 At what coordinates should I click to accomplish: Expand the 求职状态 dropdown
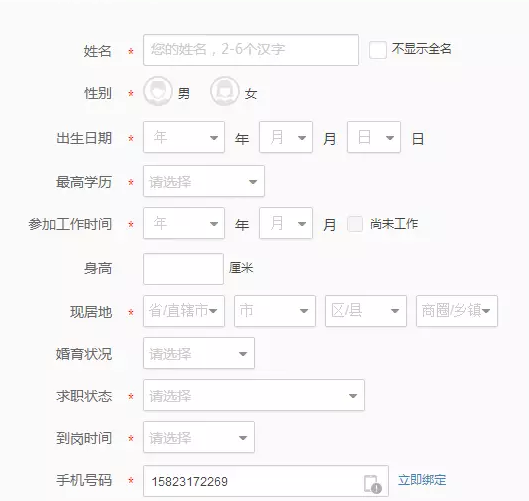(254, 395)
